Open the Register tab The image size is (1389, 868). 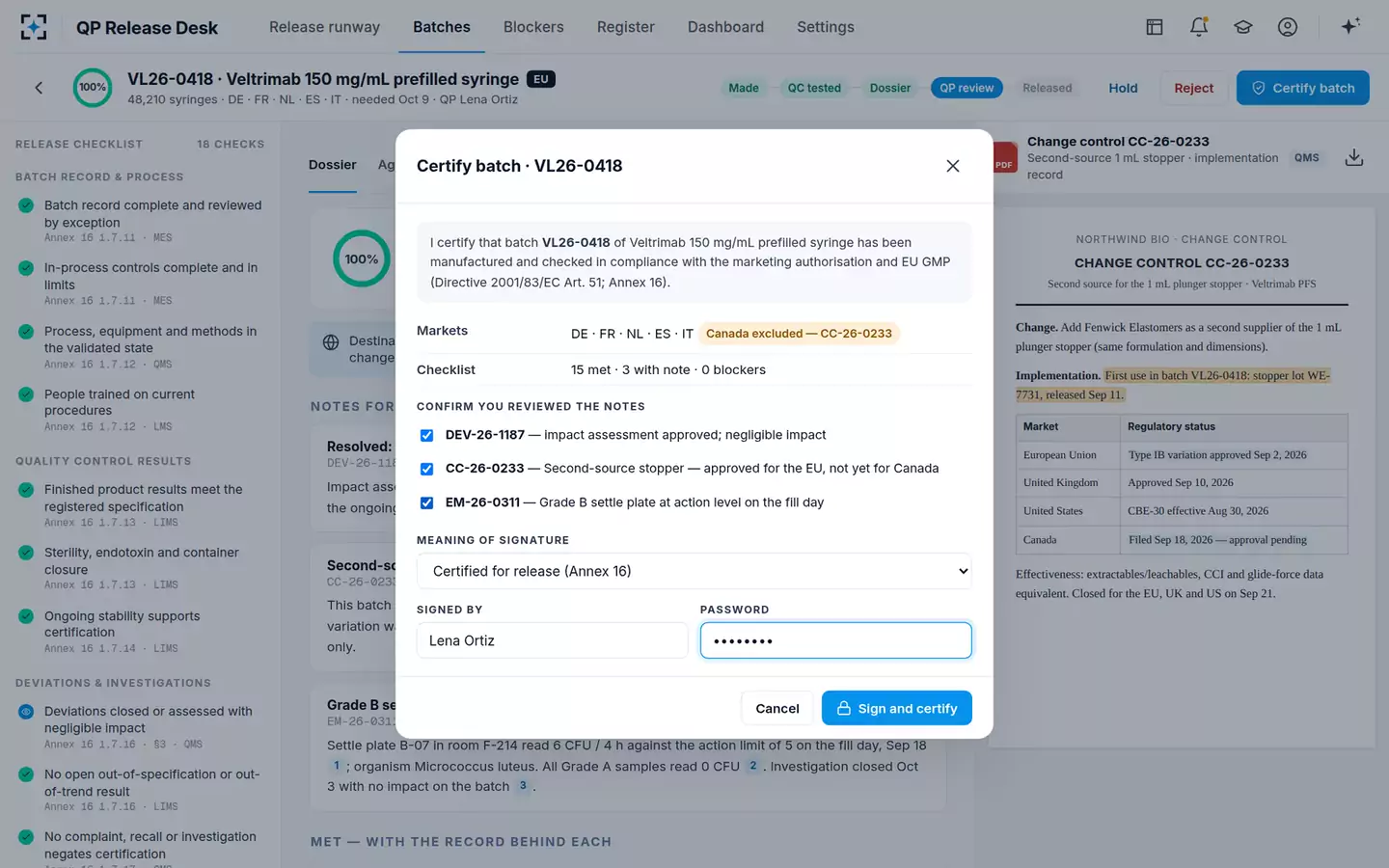[x=625, y=27]
